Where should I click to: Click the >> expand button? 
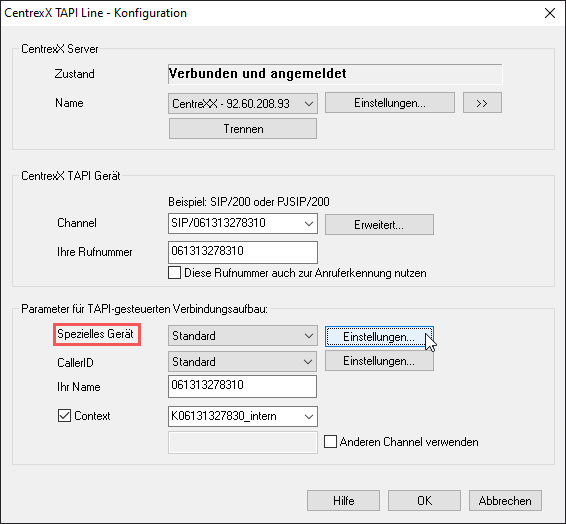[x=482, y=103]
